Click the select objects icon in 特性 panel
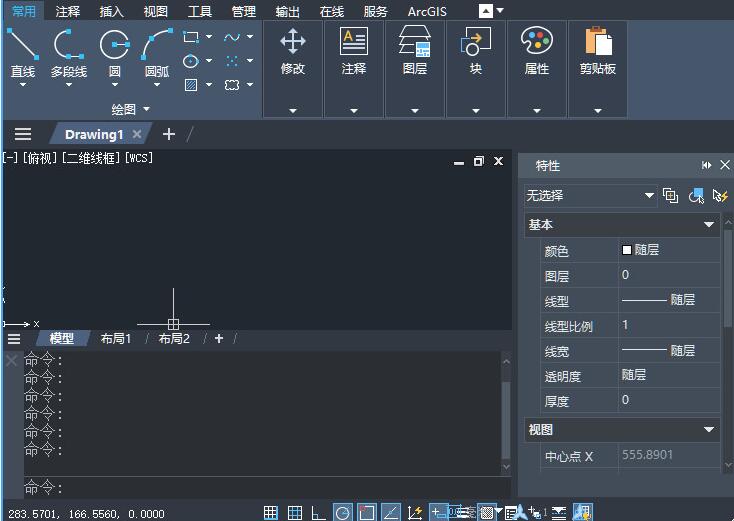734x521 pixels. point(696,195)
